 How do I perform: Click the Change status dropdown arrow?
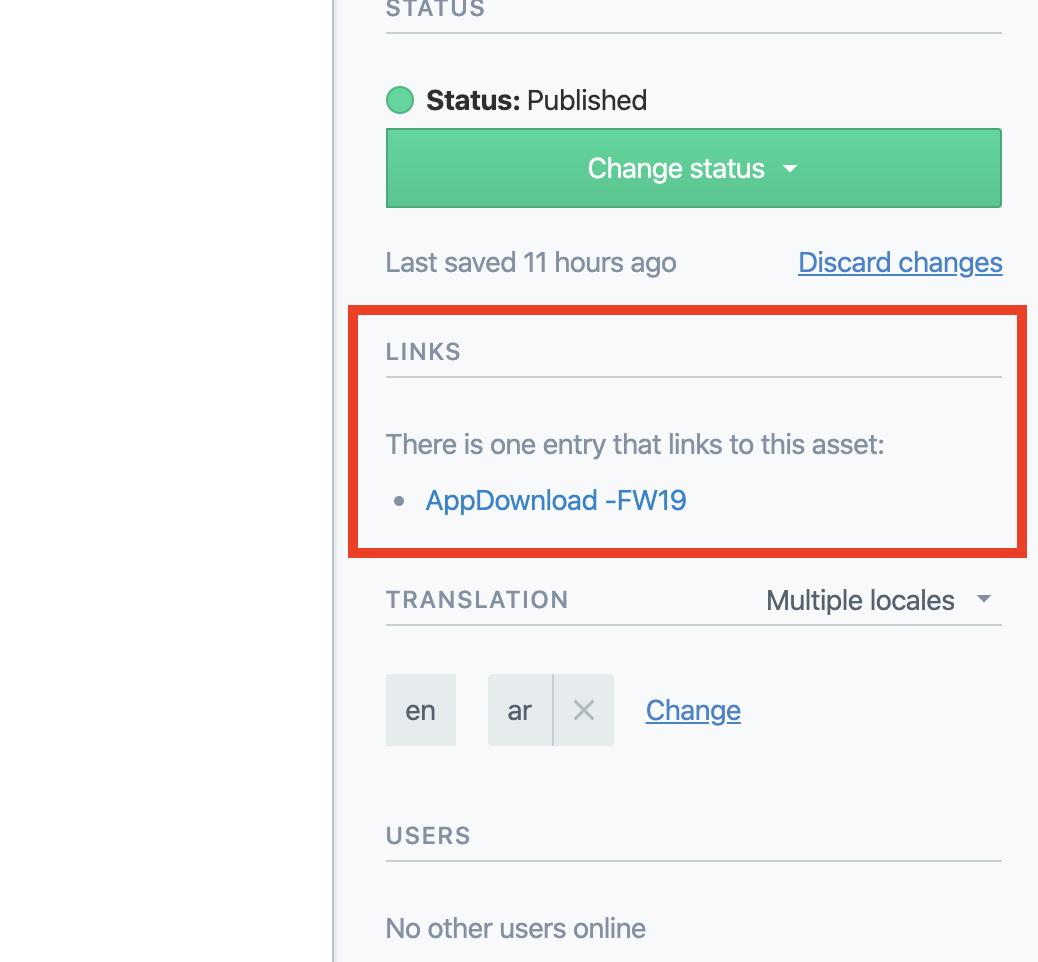(789, 169)
